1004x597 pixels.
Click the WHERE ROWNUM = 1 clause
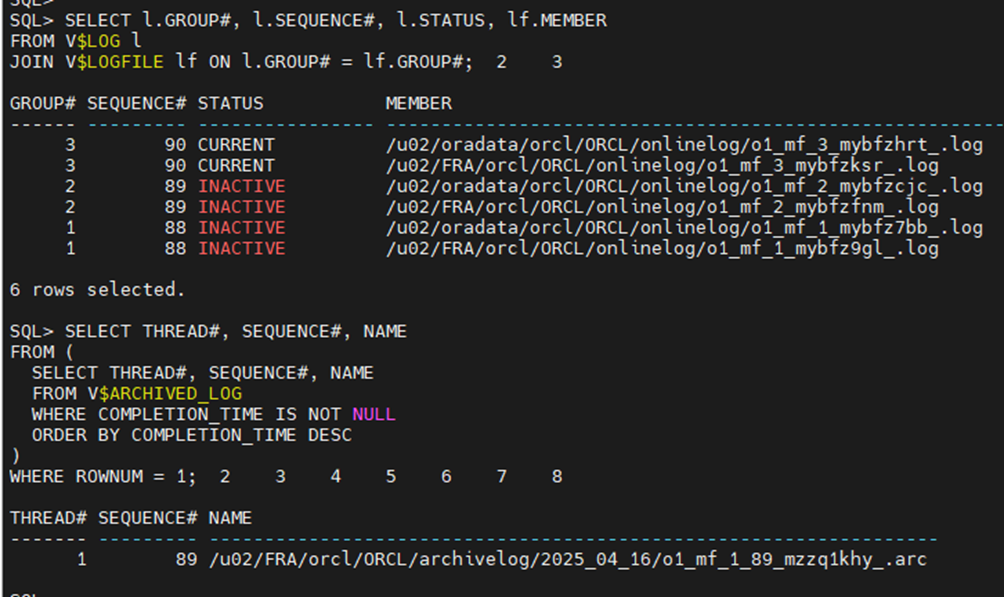102,477
